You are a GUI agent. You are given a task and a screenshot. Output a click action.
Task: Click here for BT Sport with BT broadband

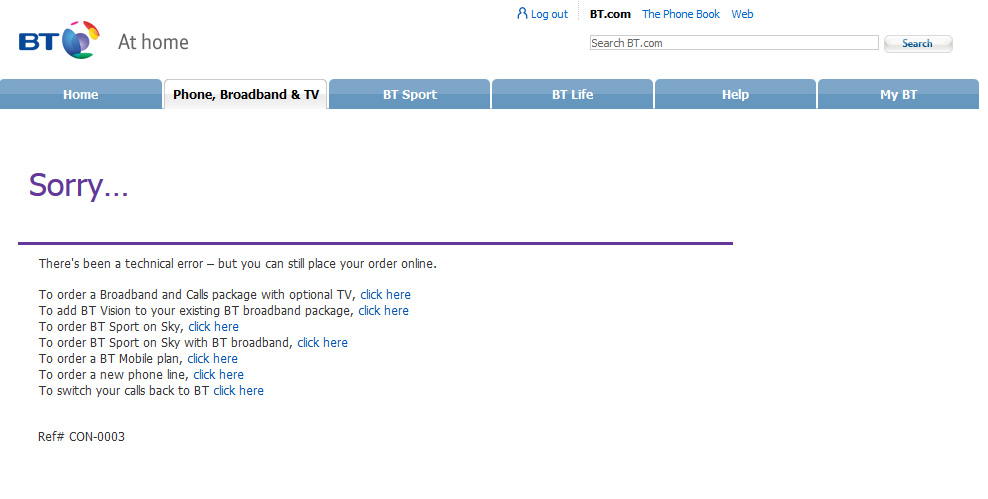tap(323, 343)
